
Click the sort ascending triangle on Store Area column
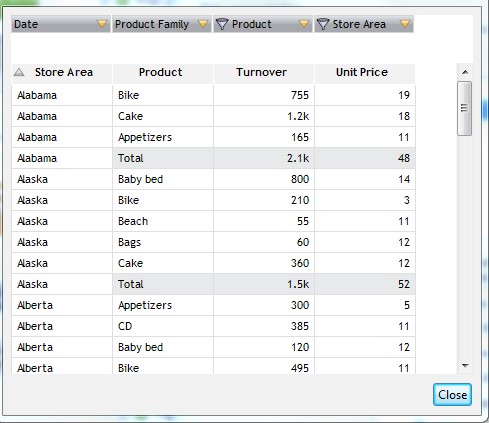coord(19,72)
